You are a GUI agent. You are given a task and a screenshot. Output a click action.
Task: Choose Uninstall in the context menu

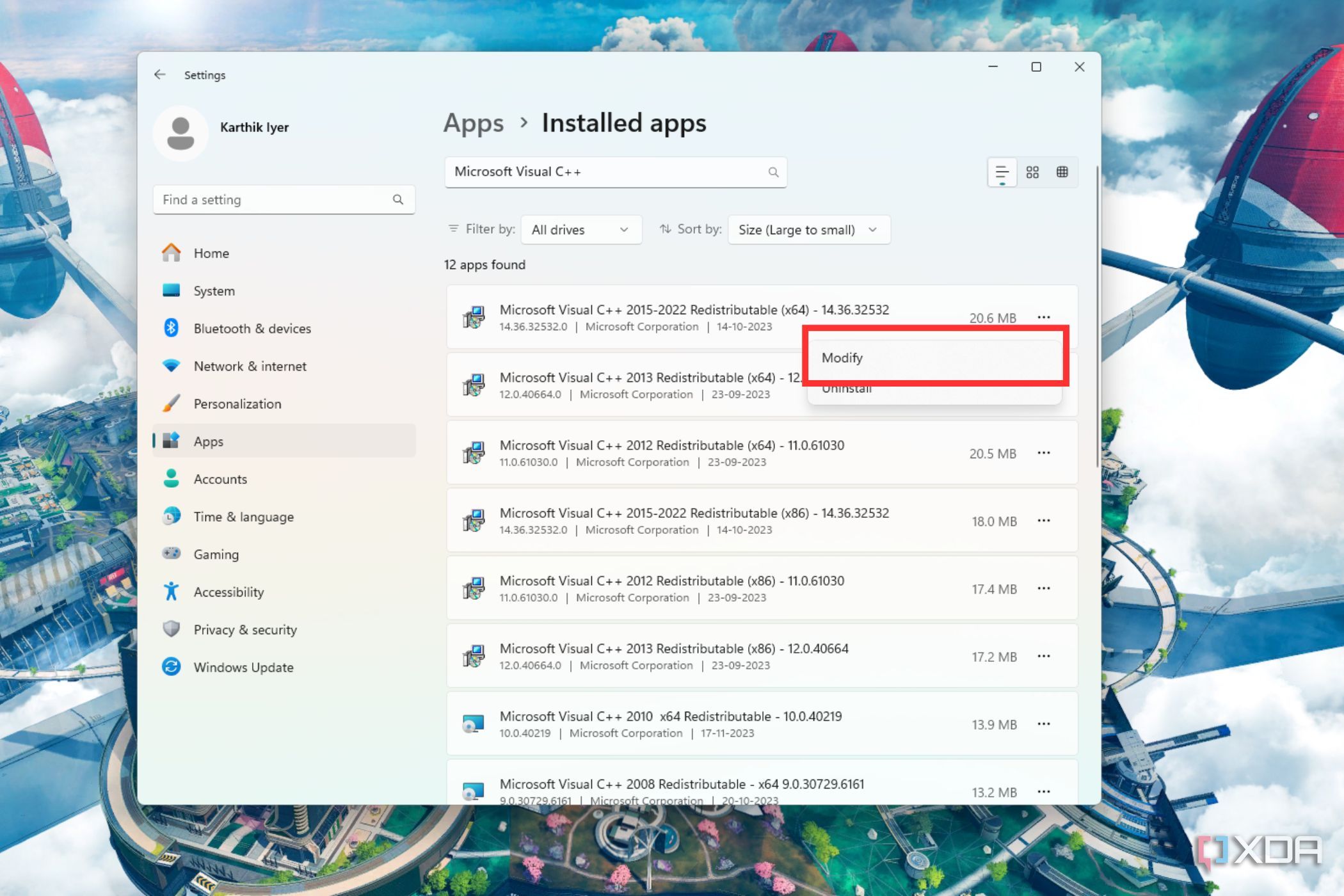847,390
